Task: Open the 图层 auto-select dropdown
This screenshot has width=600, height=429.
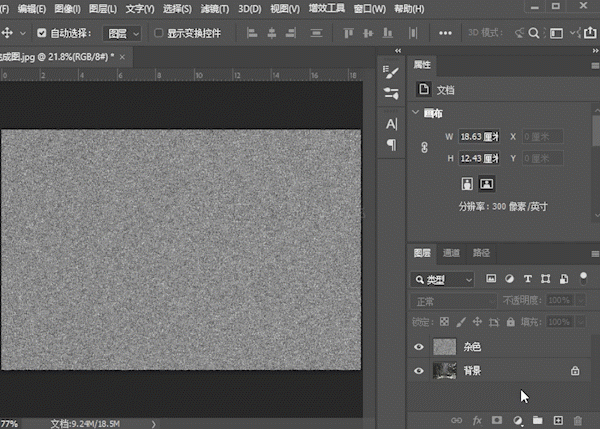Action: [122, 34]
